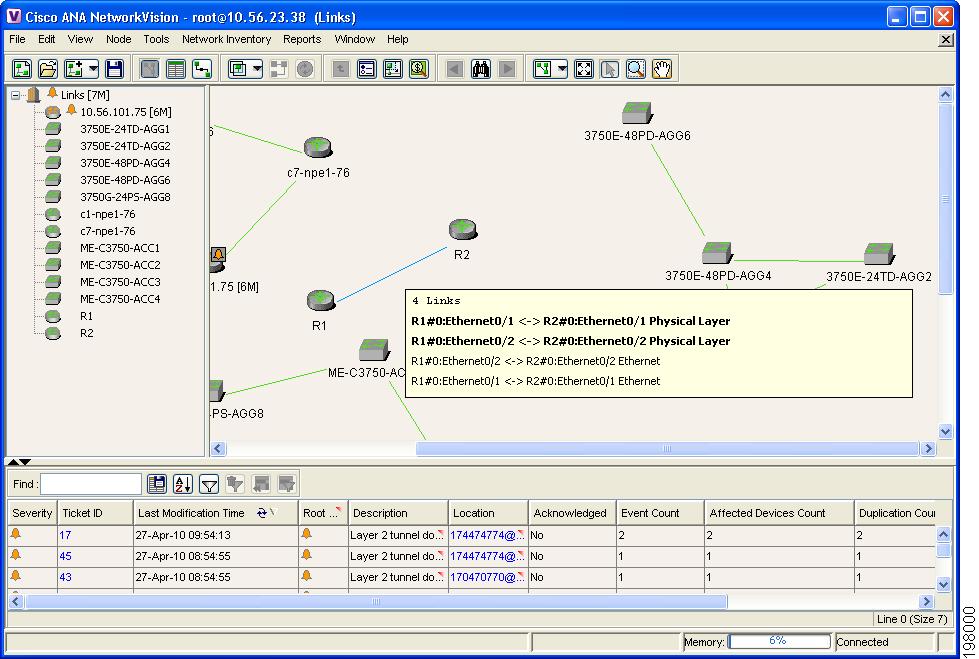Click the overlay windows toolbar icon
979x659 pixels.
coord(238,69)
